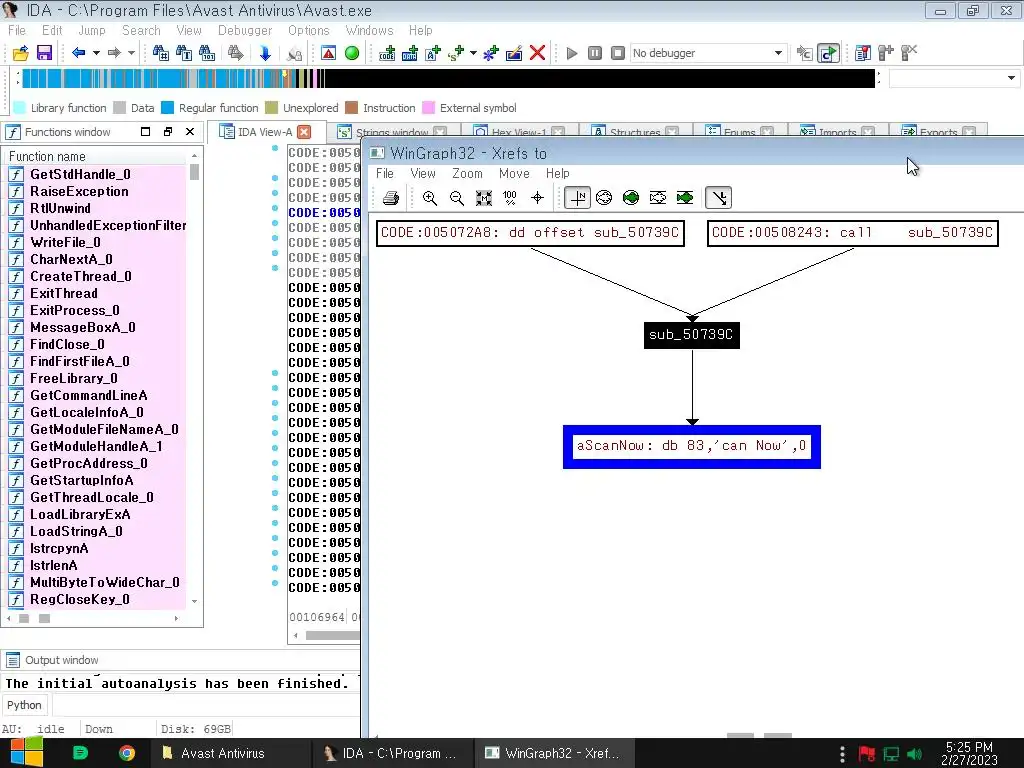Select the CODE:005072A8 dd offset node
1024x768 pixels.
(x=530, y=233)
